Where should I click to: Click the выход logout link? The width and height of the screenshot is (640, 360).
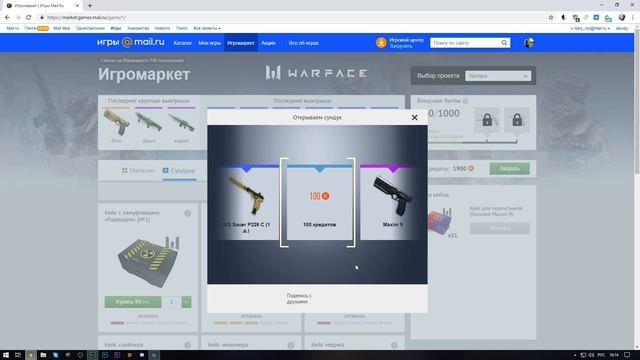click(x=622, y=28)
